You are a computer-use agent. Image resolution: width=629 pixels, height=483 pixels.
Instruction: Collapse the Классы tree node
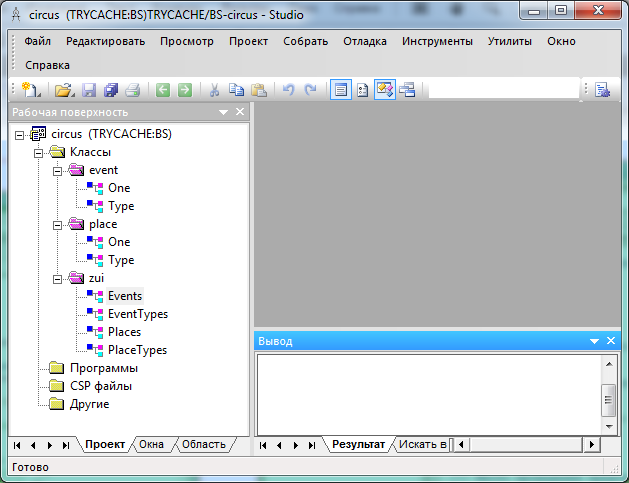(39, 153)
